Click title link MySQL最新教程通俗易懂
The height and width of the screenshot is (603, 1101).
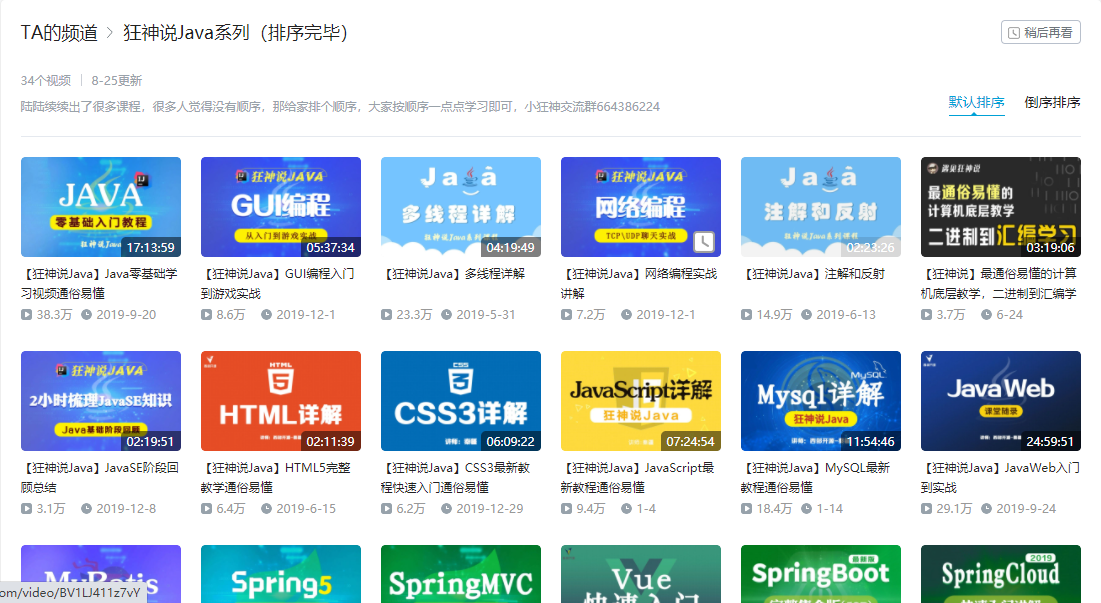(815, 477)
